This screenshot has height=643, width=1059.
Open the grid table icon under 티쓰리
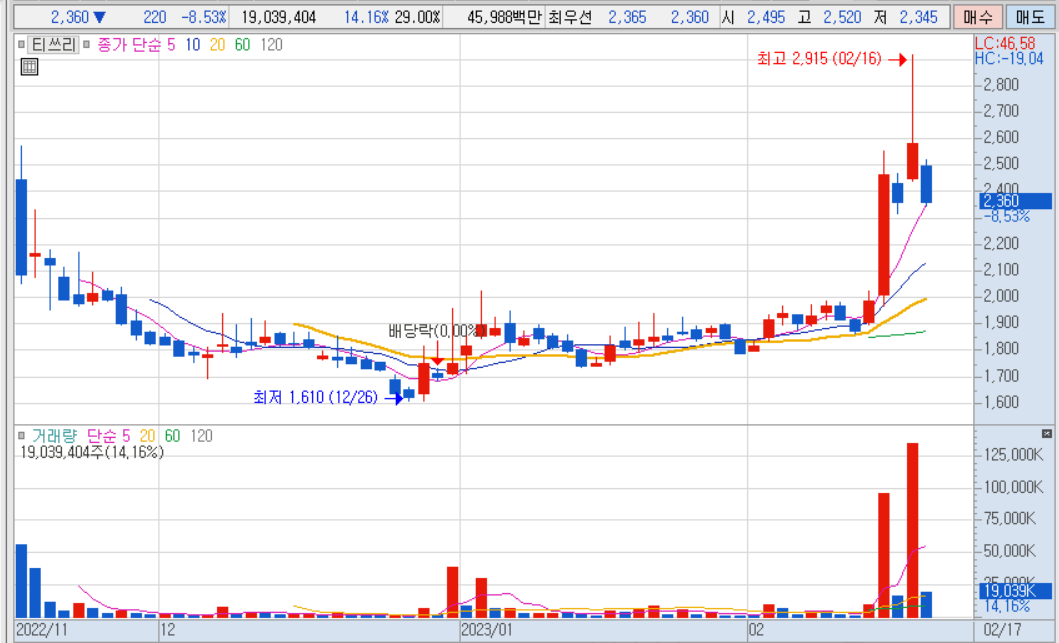[x=29, y=66]
